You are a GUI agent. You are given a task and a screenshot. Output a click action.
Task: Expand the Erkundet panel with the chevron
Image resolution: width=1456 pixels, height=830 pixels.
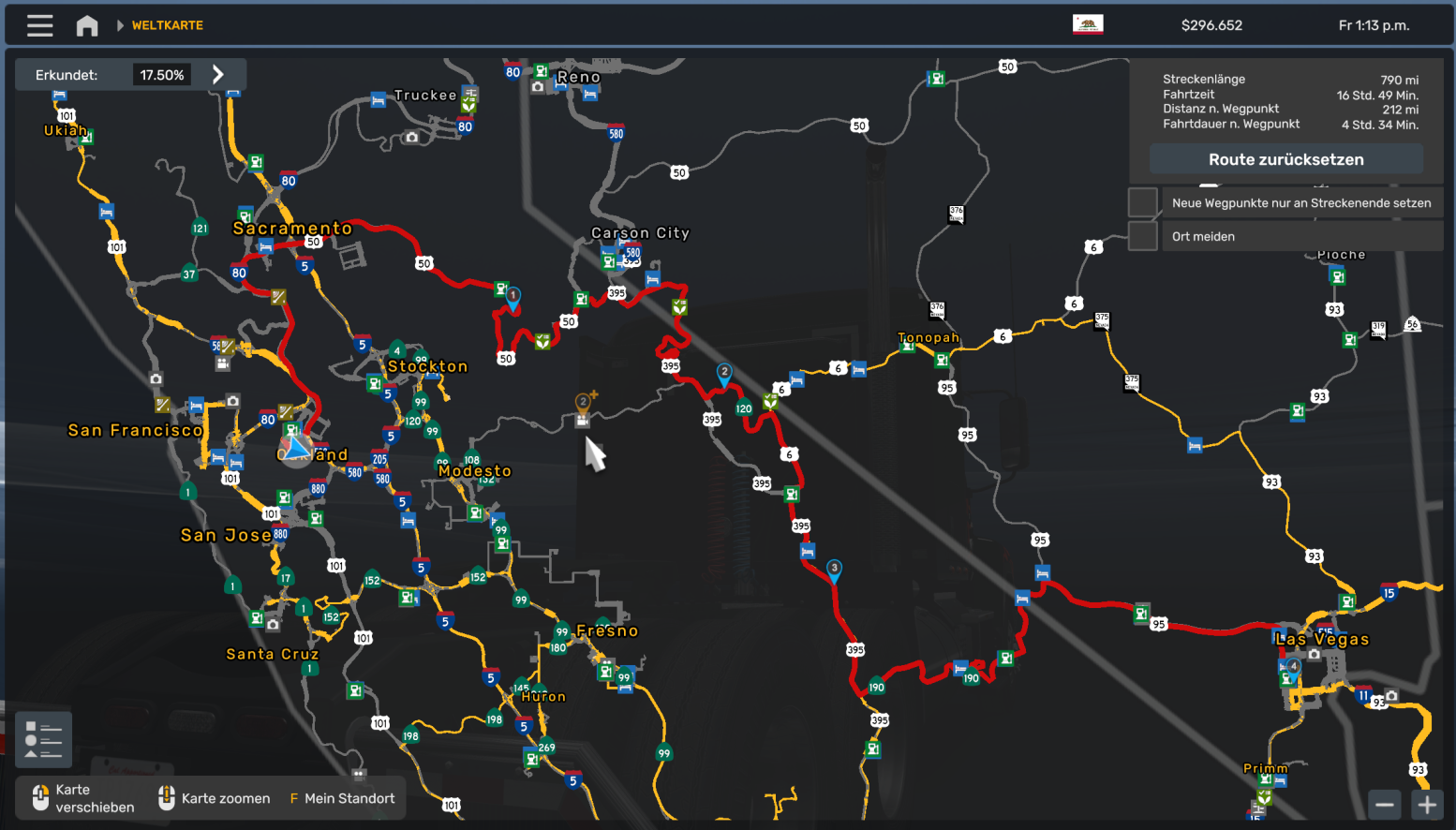coord(218,75)
